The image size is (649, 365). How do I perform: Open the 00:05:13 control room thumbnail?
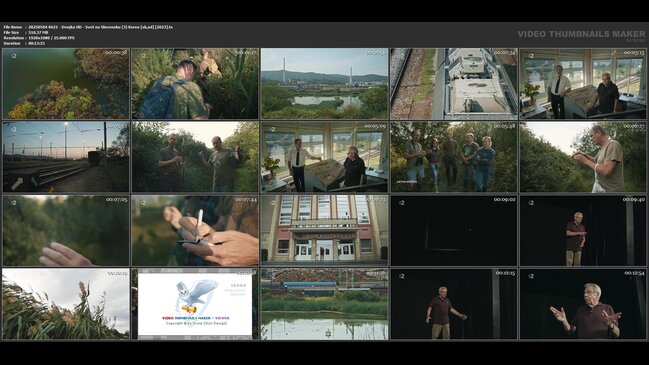[x=583, y=84]
